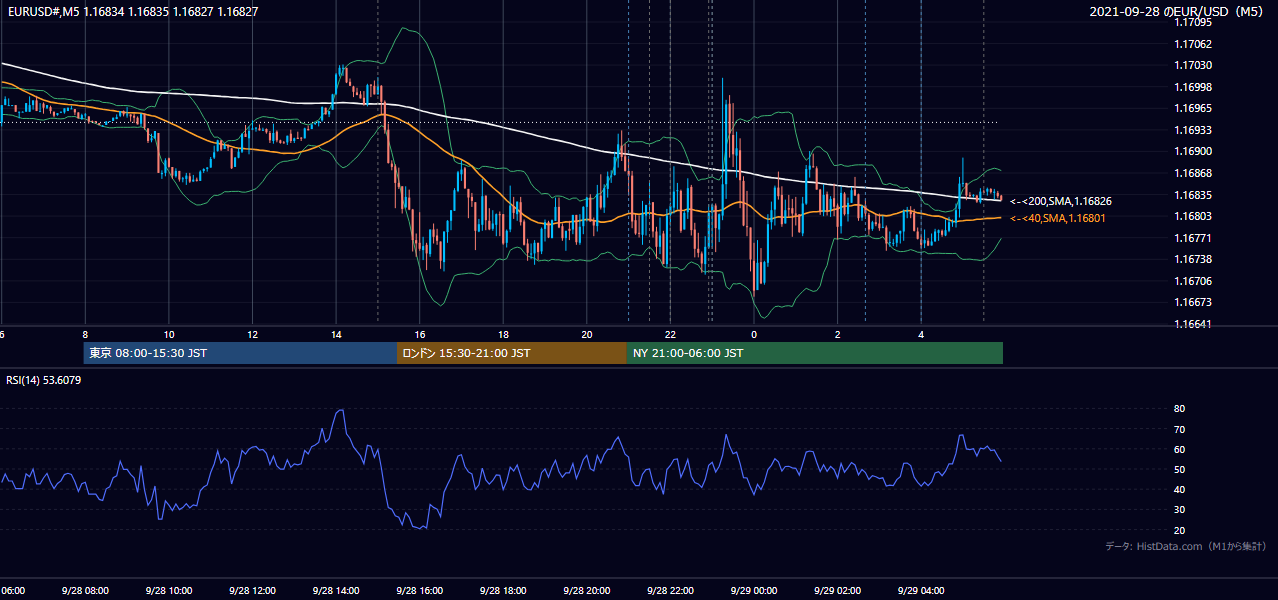Click the 9/28 16:00 bottom time label
The width and height of the screenshot is (1278, 600).
[x=419, y=590]
